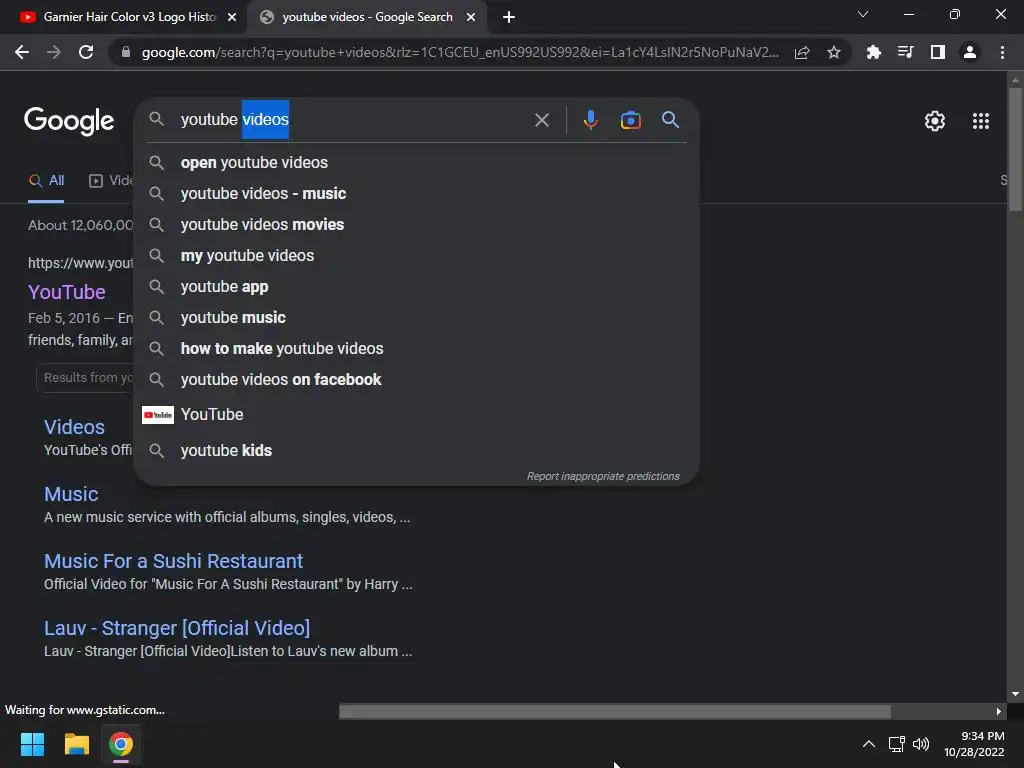Choose suggestion 'youtube videos on facebook'
The height and width of the screenshot is (768, 1024).
416,379
